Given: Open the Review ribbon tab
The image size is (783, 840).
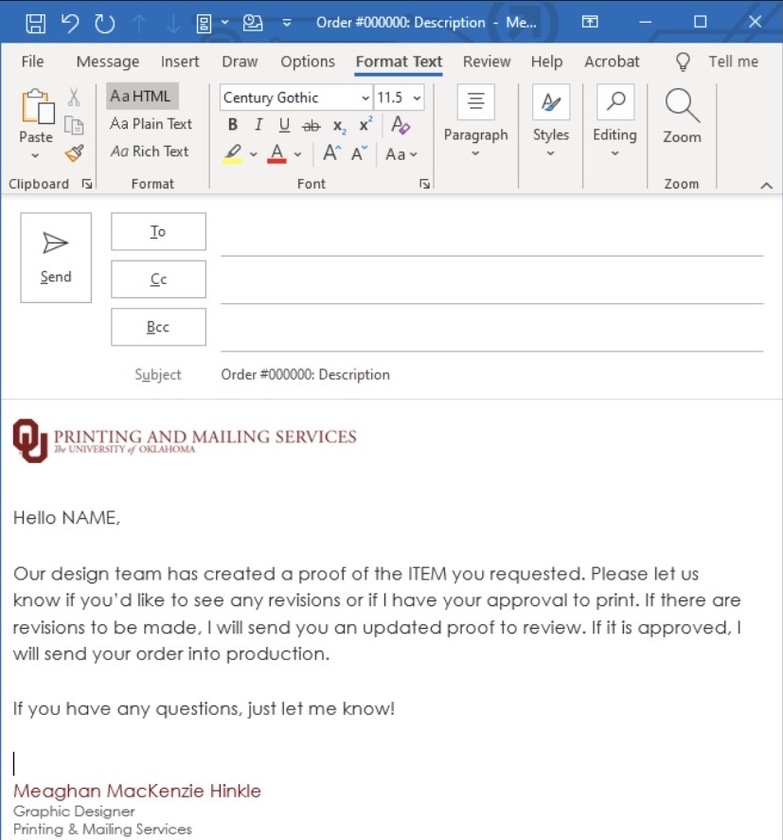Looking at the screenshot, I should (x=486, y=61).
